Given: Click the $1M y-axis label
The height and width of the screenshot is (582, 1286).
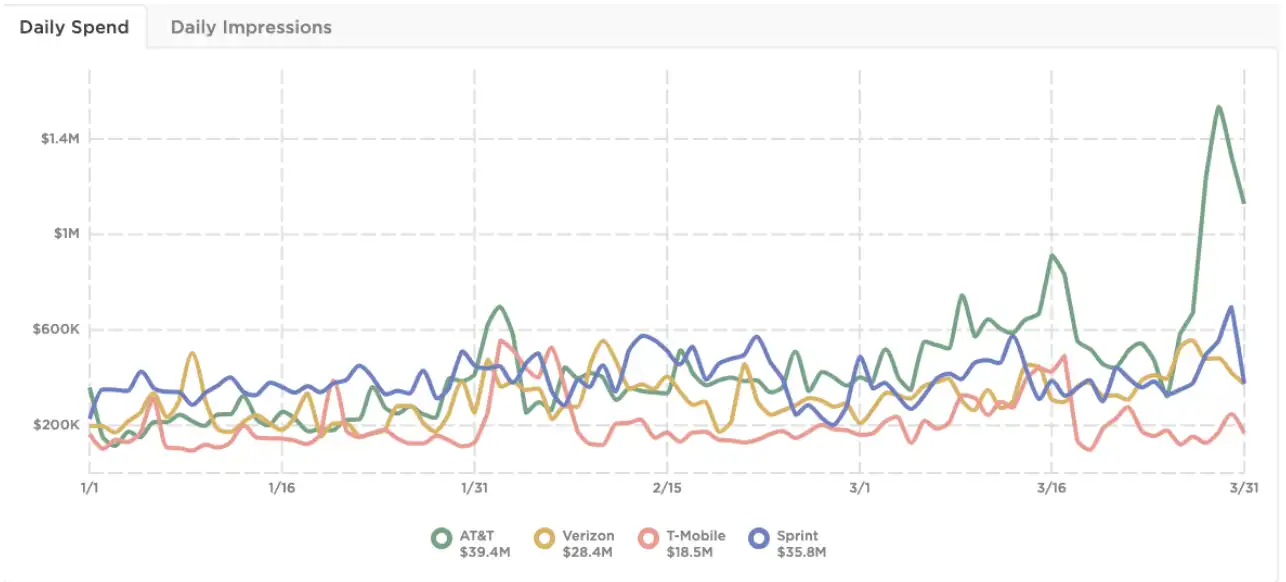Looking at the screenshot, I should [68, 233].
